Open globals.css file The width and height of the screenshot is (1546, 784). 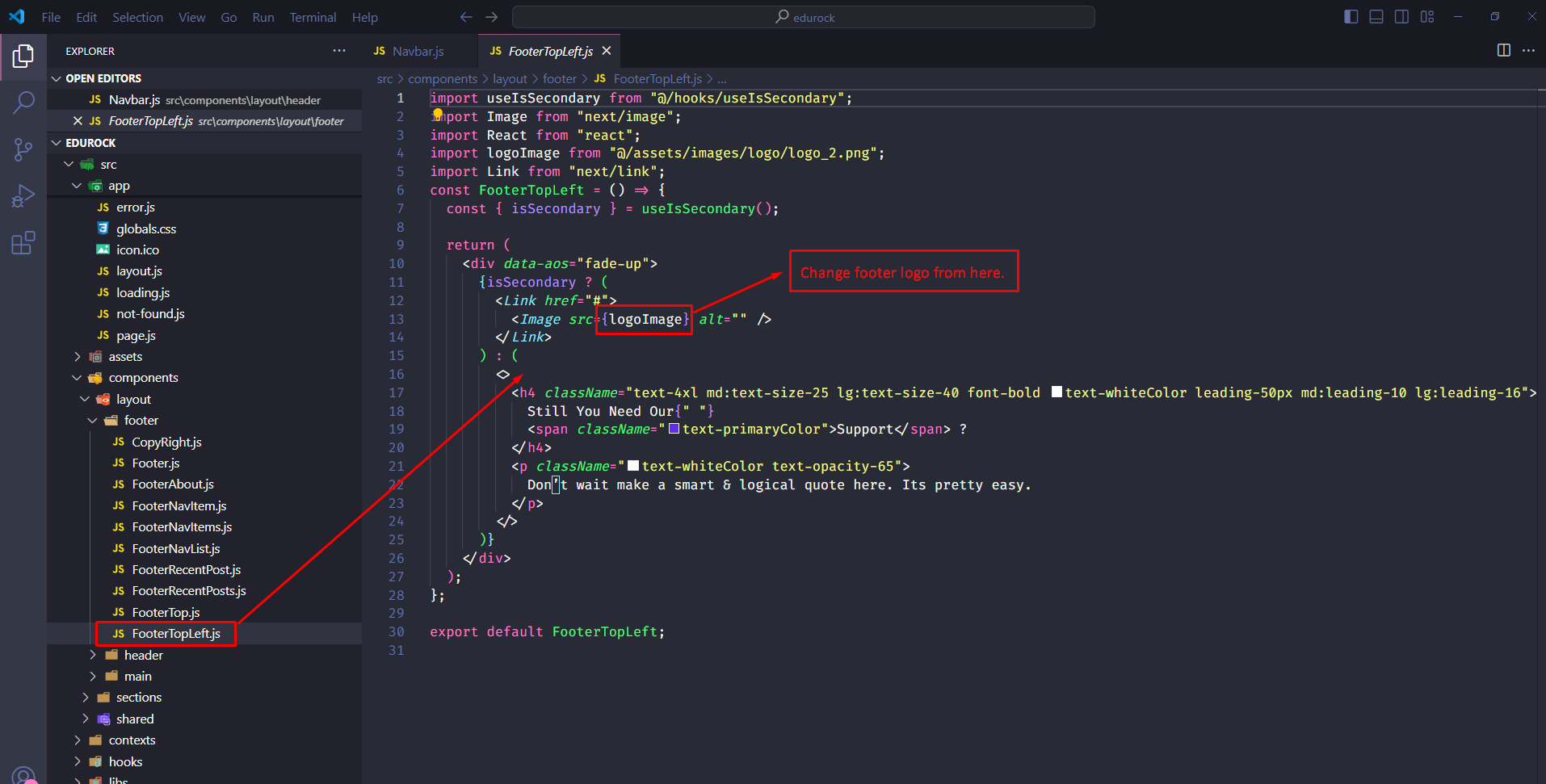pos(204,228)
